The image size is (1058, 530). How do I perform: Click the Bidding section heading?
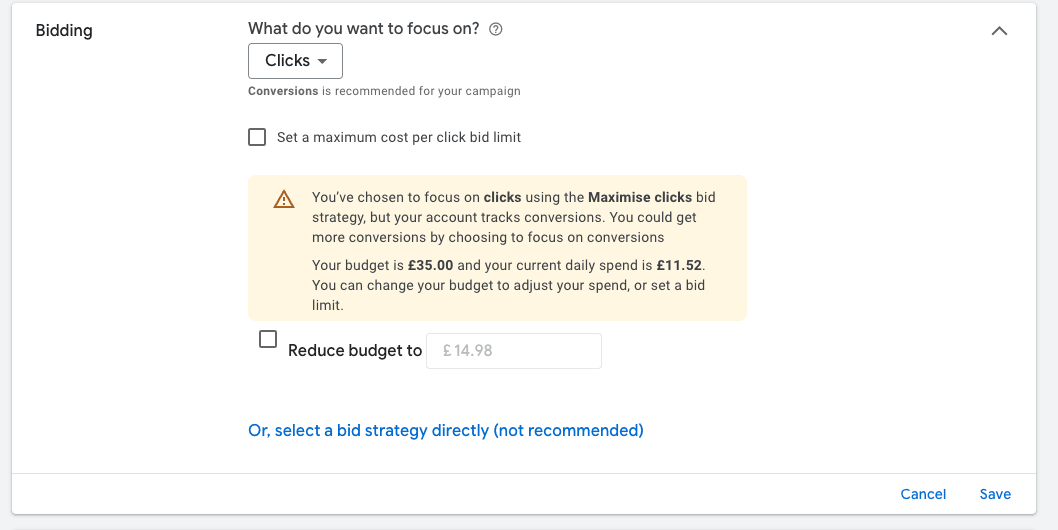64,31
